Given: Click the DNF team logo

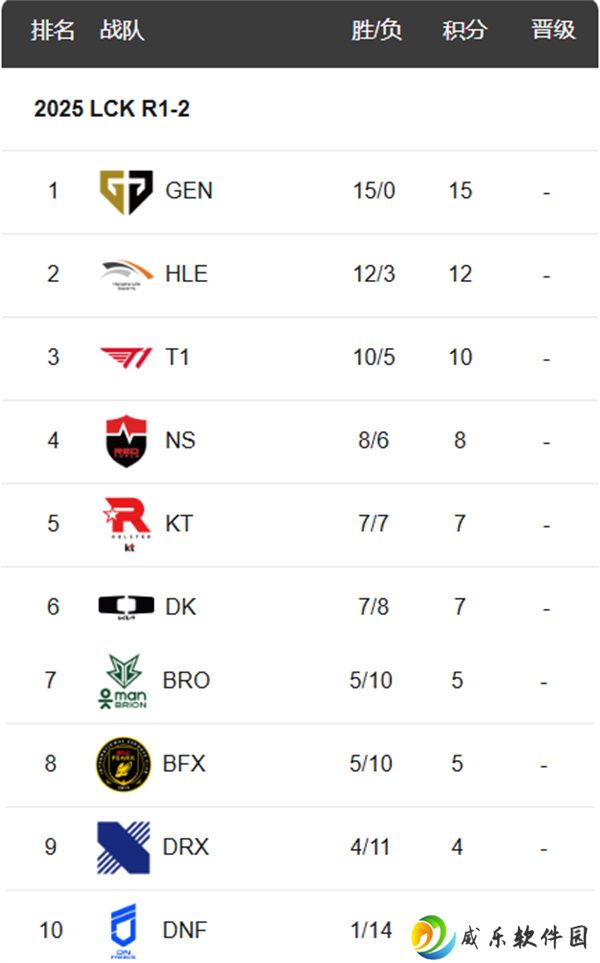Looking at the screenshot, I should point(123,931).
